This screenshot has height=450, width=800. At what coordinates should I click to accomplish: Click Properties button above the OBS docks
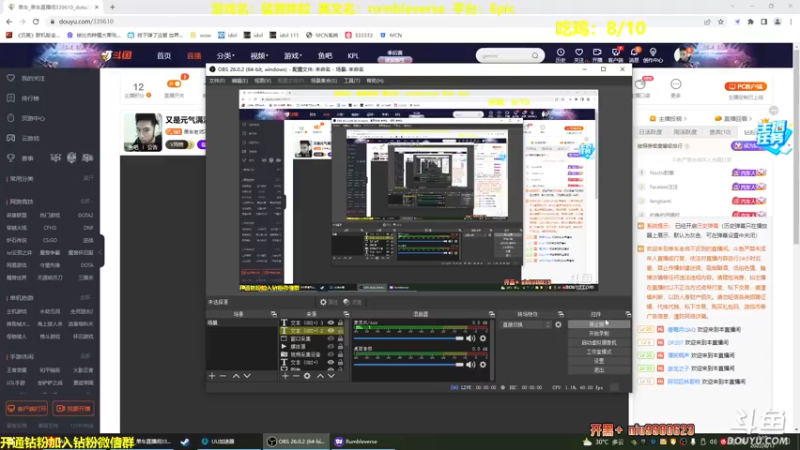coord(329,302)
